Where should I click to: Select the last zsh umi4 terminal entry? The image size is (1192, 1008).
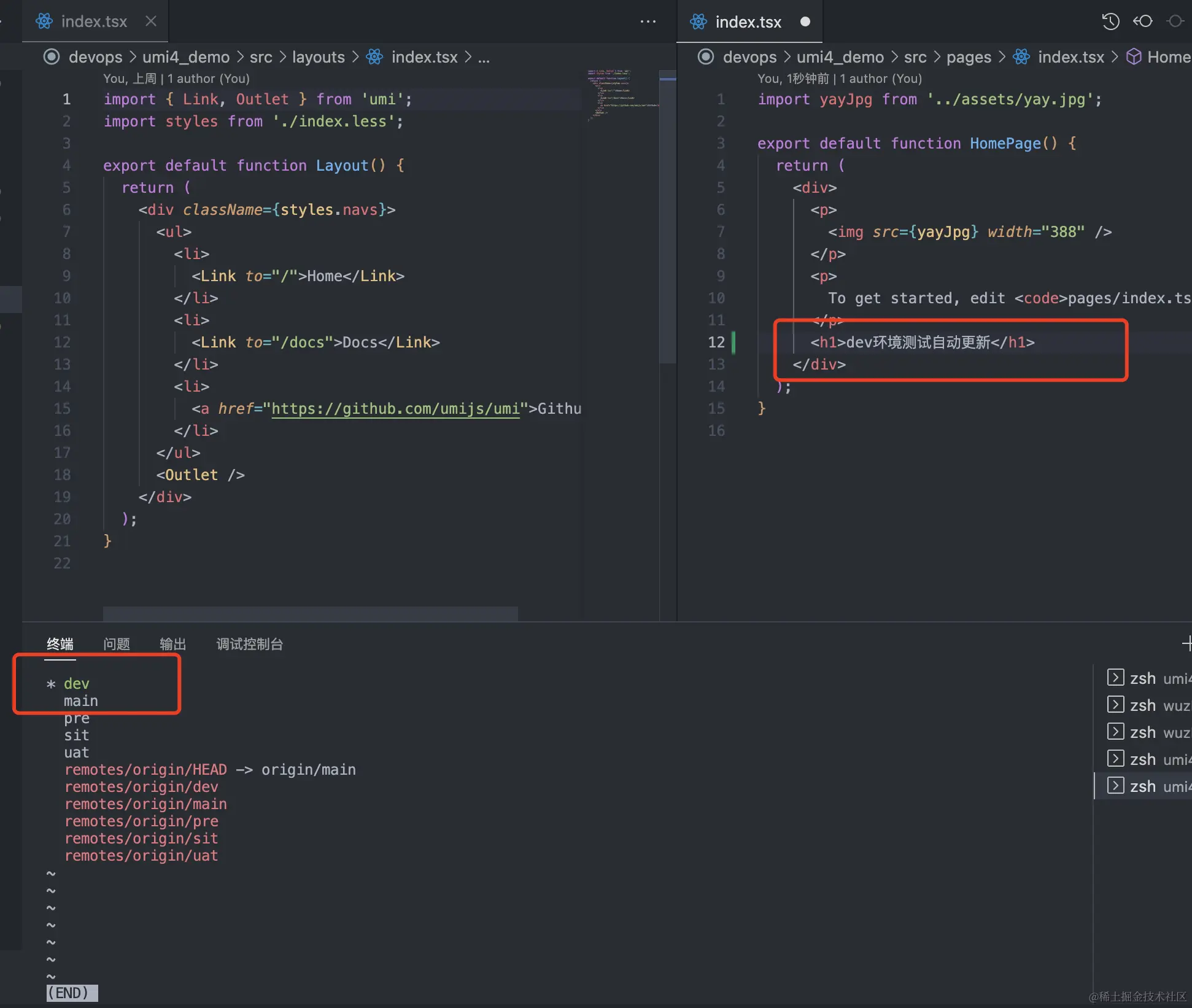click(1148, 786)
